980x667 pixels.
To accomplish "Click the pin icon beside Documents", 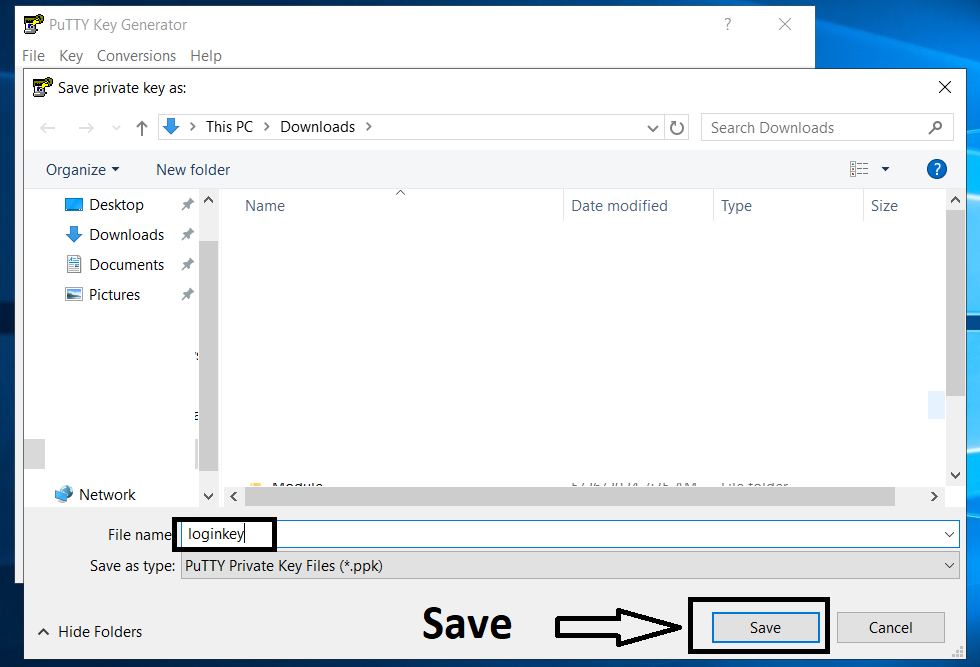I will pos(187,264).
